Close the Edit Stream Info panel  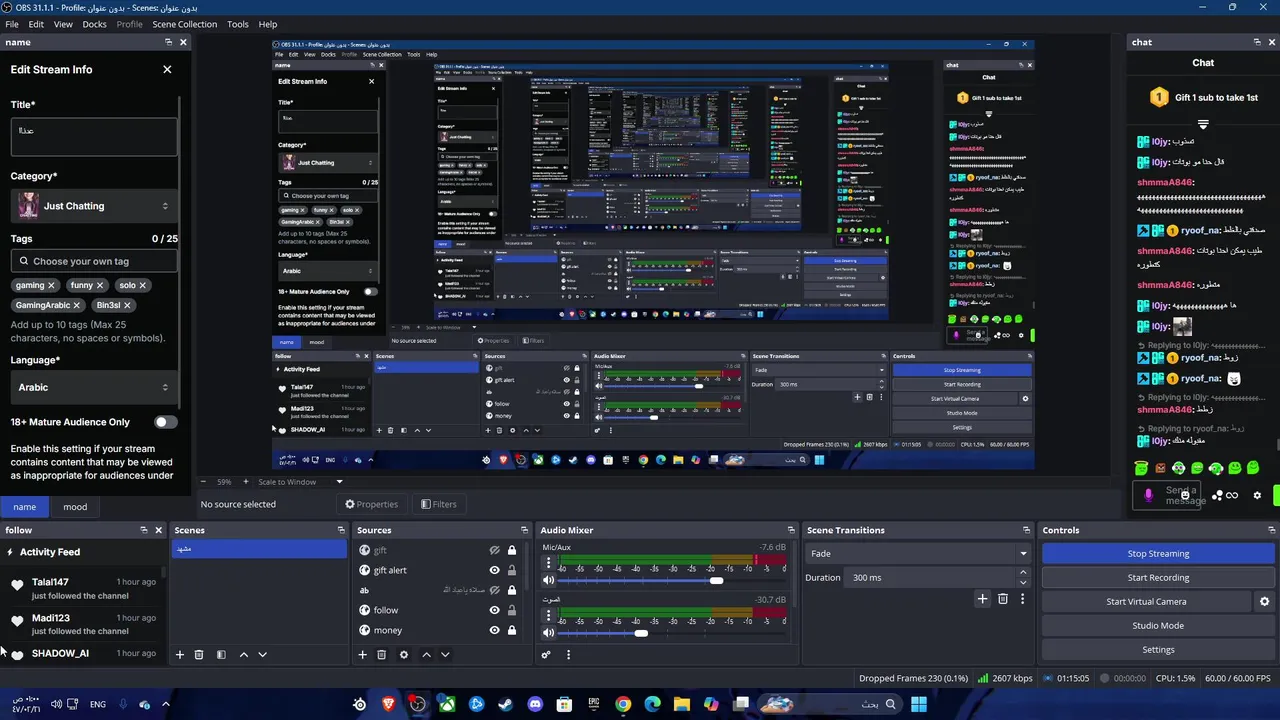point(167,69)
